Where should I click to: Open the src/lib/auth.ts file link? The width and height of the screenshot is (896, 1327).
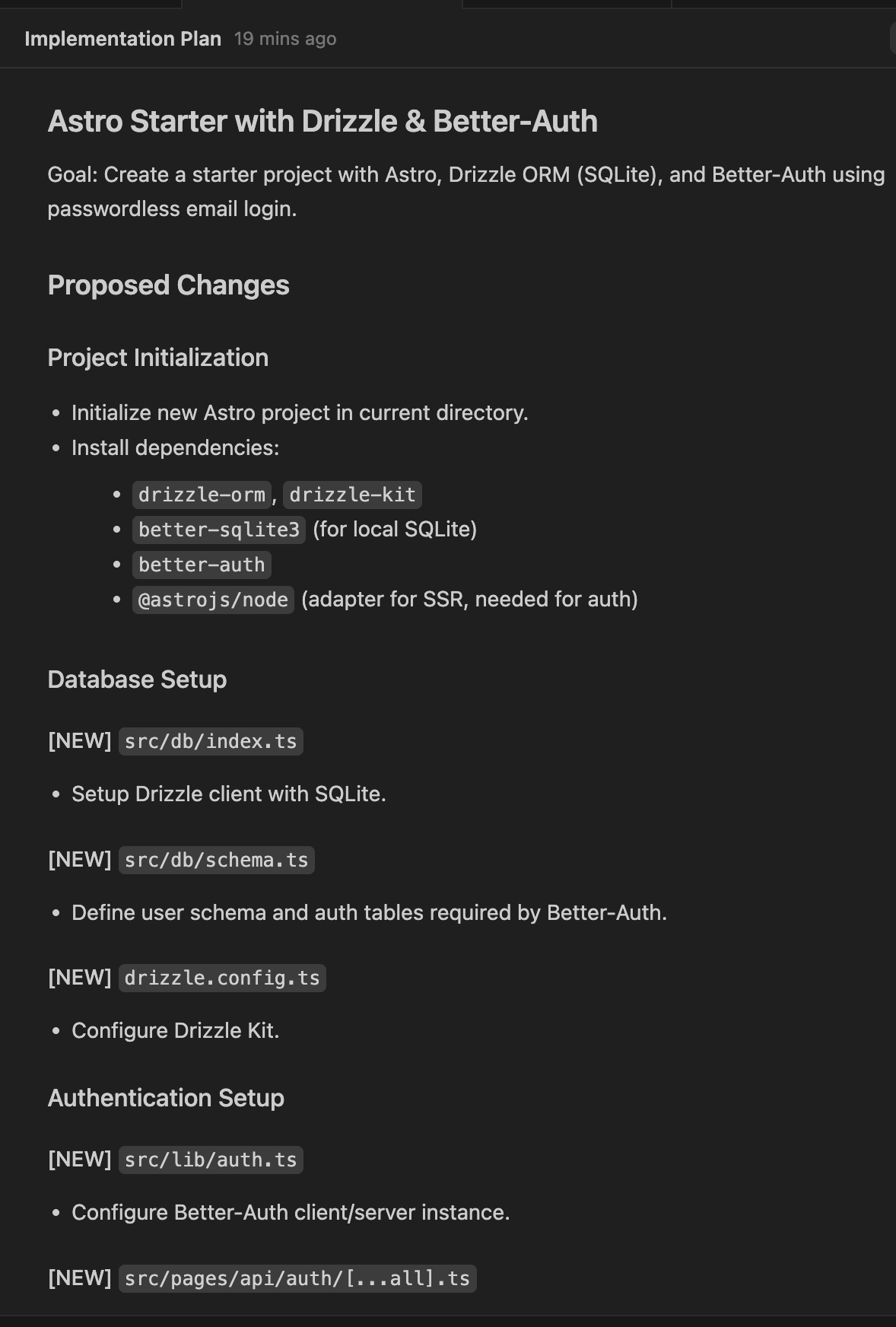point(211,1160)
